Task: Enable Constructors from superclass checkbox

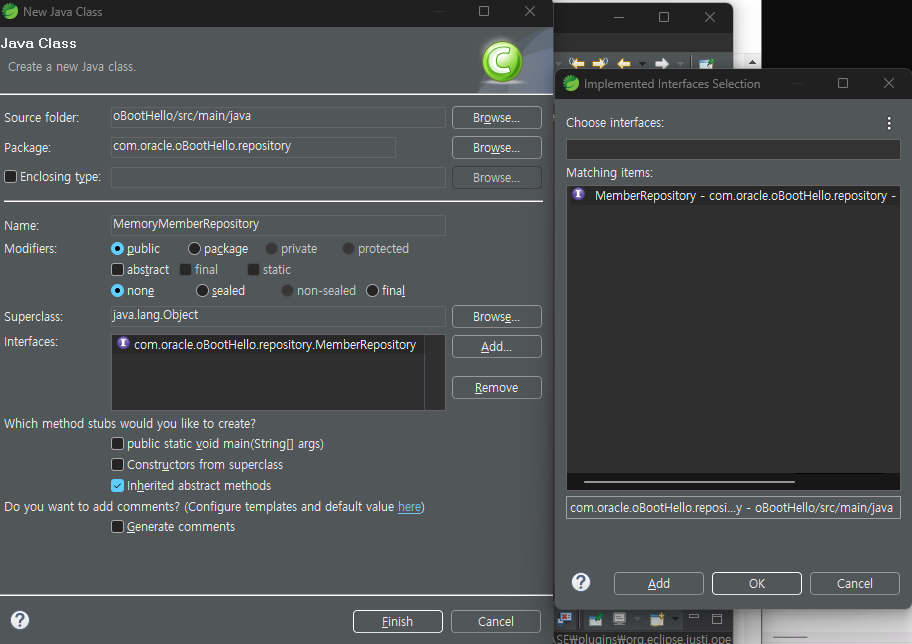Action: [117, 464]
